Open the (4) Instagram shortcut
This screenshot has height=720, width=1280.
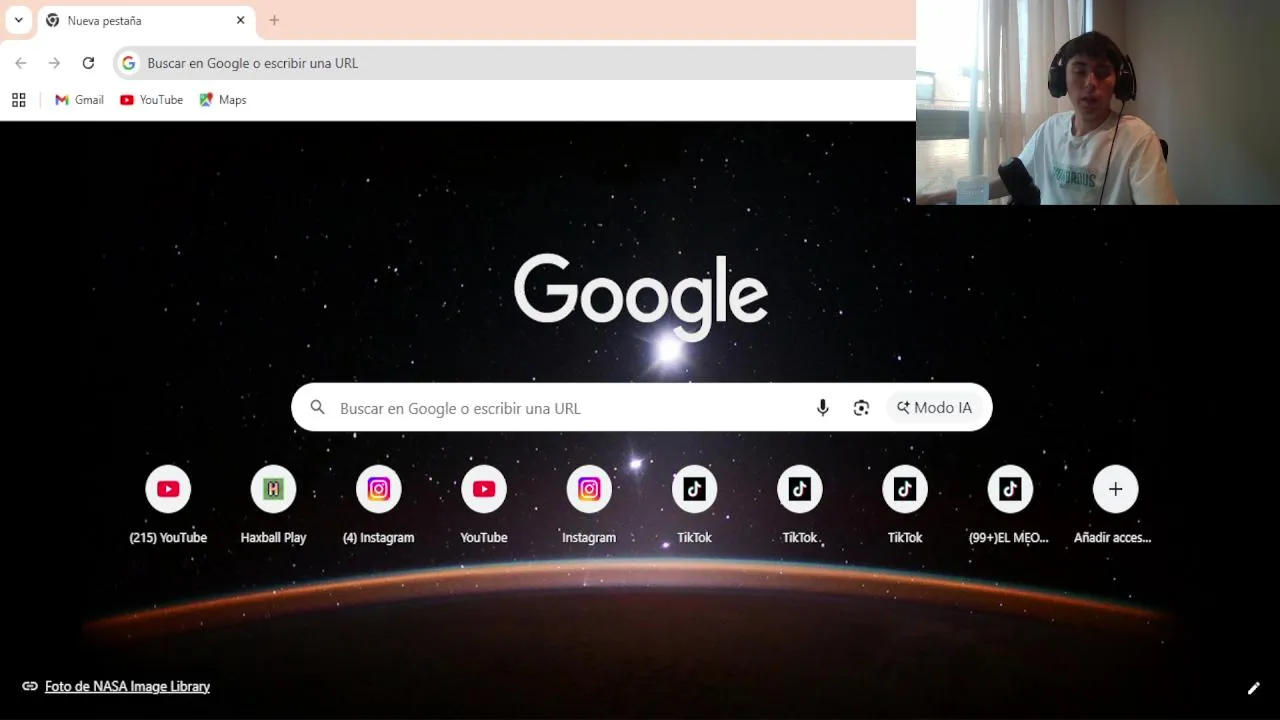[x=378, y=504]
